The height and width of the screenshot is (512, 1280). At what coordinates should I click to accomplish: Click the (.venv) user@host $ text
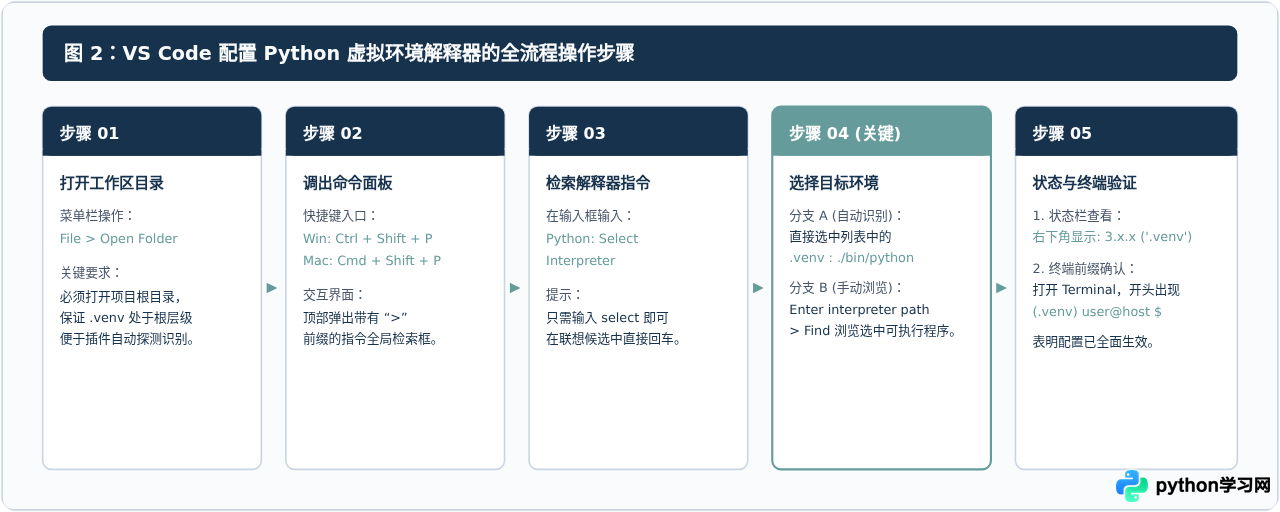1097,312
